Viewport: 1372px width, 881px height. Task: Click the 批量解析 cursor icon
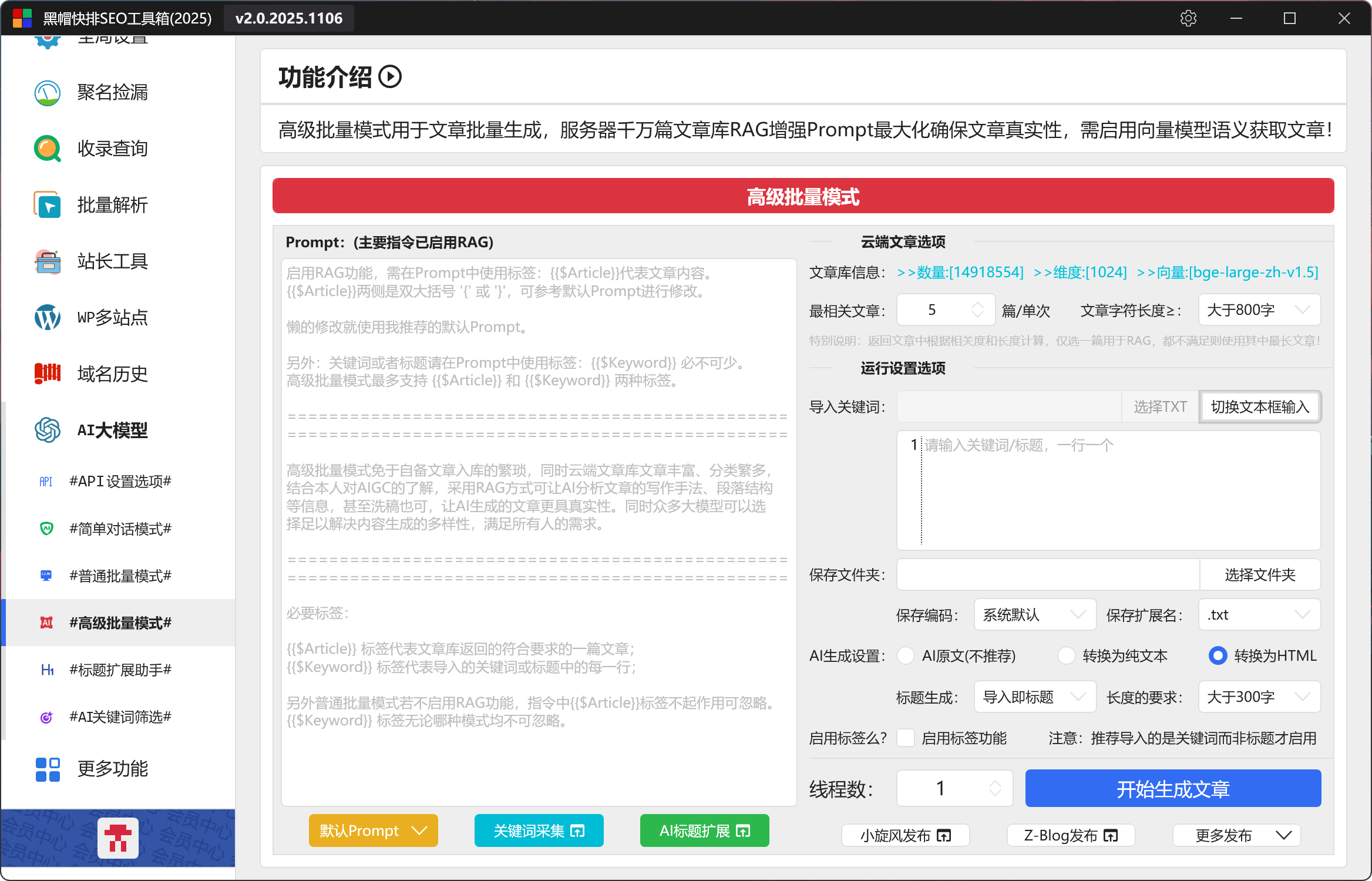click(47, 205)
